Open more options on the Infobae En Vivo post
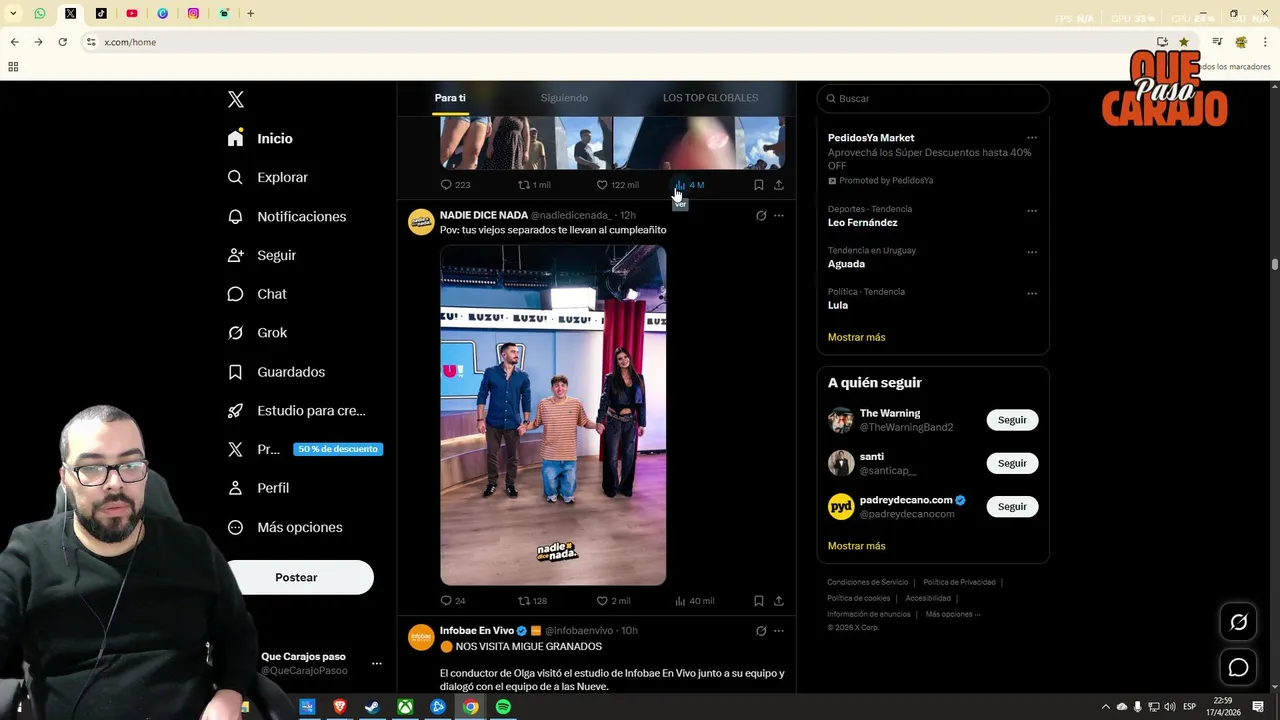Screen dimensions: 1280x720 779,631
